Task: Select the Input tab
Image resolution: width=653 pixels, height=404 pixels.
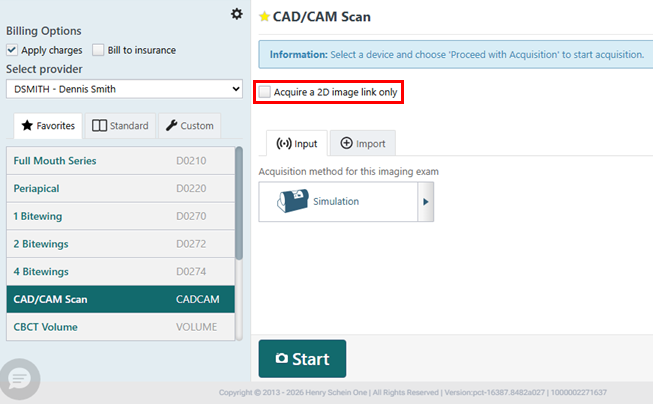Action: point(296,144)
